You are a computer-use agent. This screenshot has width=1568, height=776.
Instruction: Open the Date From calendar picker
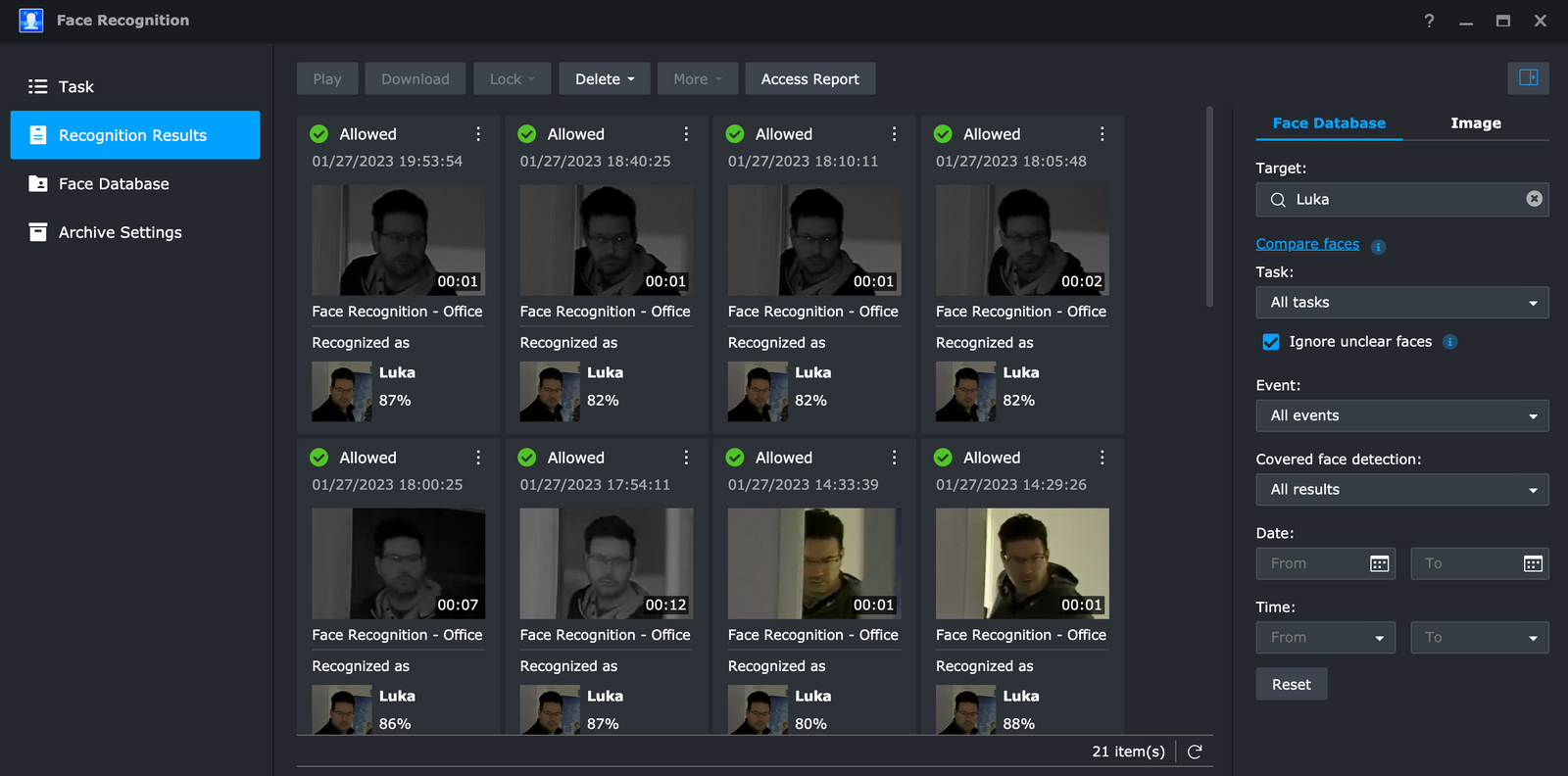1379,563
